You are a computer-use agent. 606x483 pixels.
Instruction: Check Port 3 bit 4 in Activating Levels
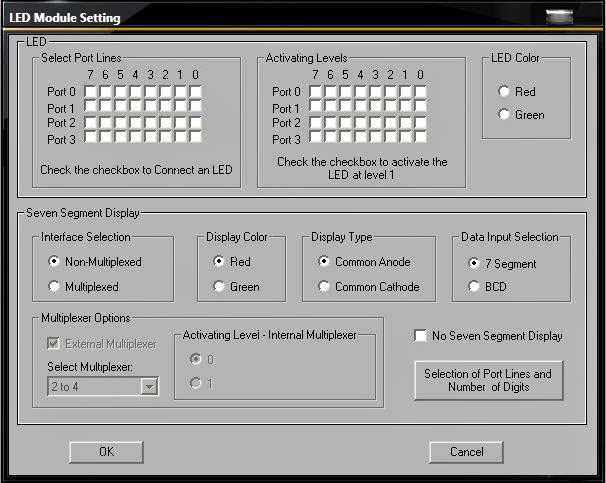pos(361,137)
